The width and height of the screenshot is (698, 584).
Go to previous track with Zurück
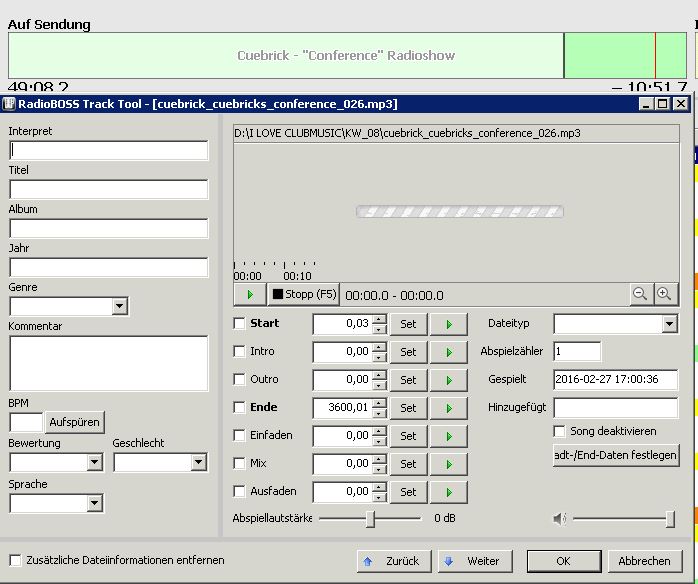tap(394, 561)
